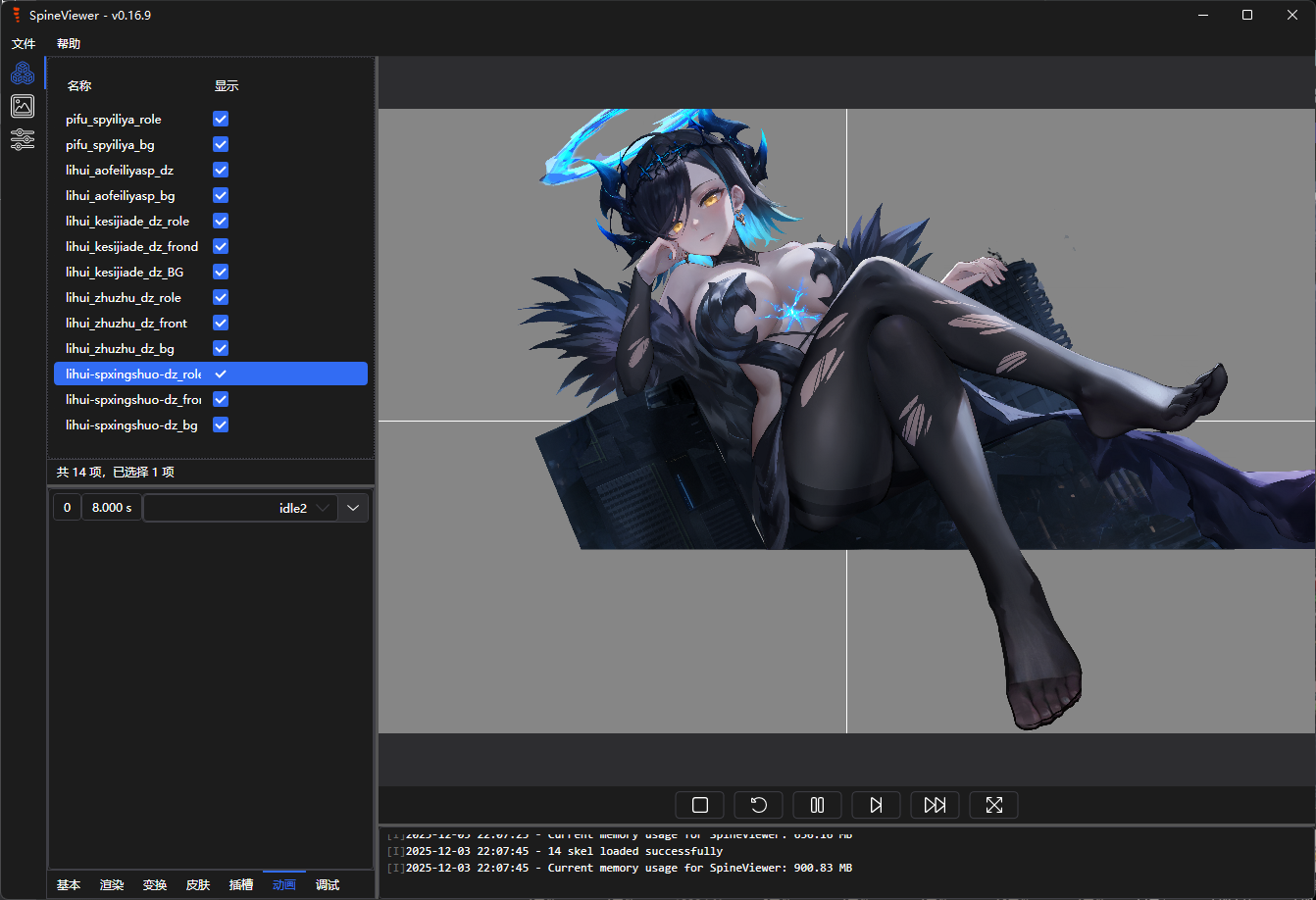This screenshot has height=900, width=1316.
Task: Open the 帮助 menu
Action: pyautogui.click(x=69, y=44)
